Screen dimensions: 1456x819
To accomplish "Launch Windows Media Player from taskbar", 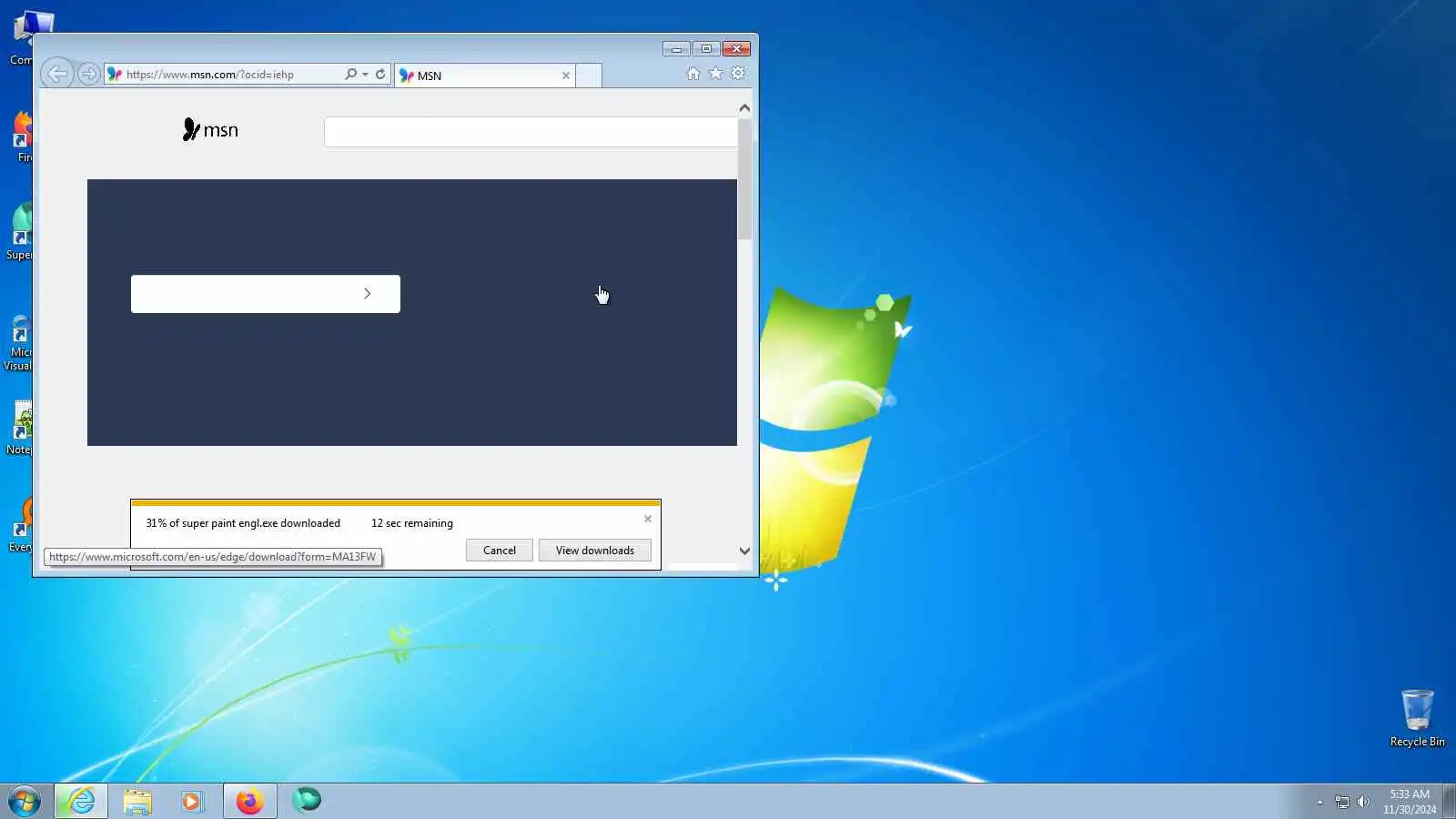I will click(193, 801).
